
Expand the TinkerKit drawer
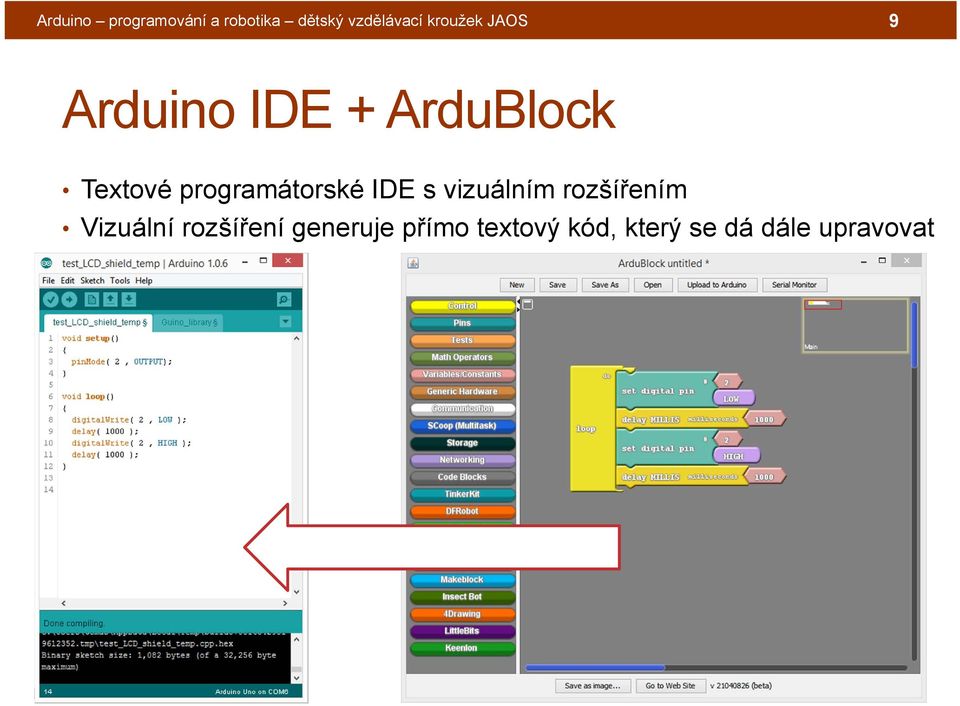462,494
